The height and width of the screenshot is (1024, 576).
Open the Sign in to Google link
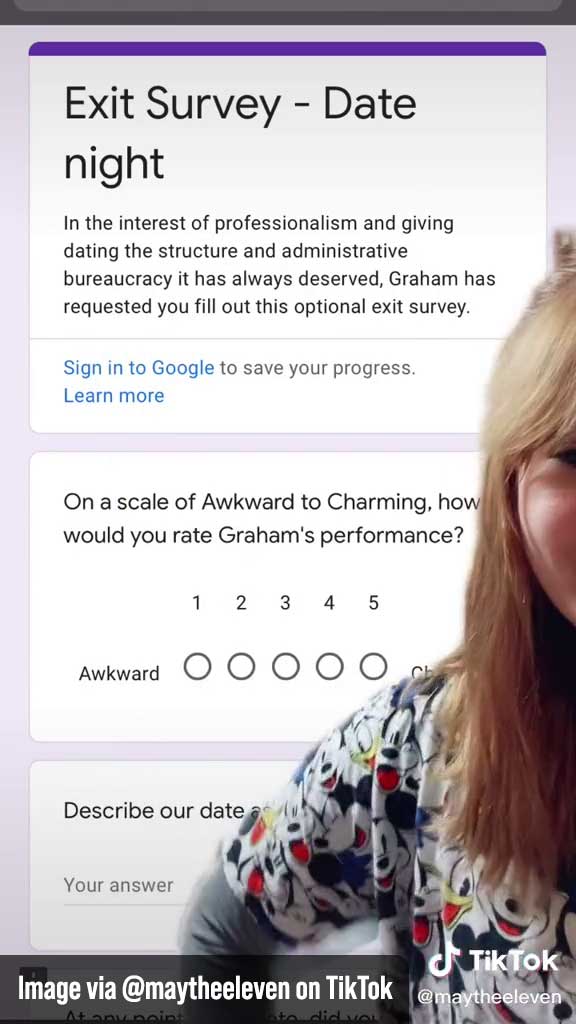pos(138,368)
